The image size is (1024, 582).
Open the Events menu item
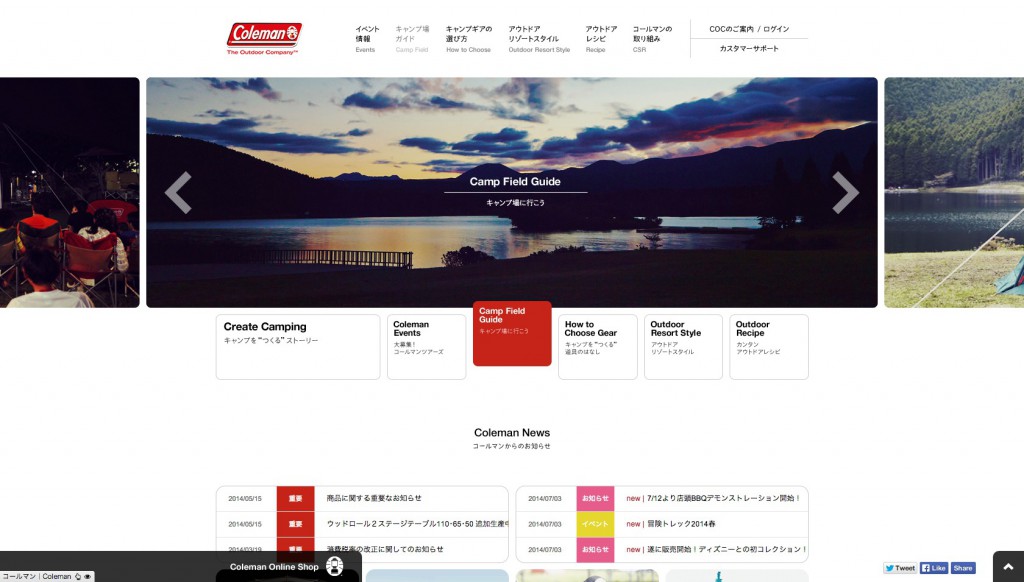point(367,39)
